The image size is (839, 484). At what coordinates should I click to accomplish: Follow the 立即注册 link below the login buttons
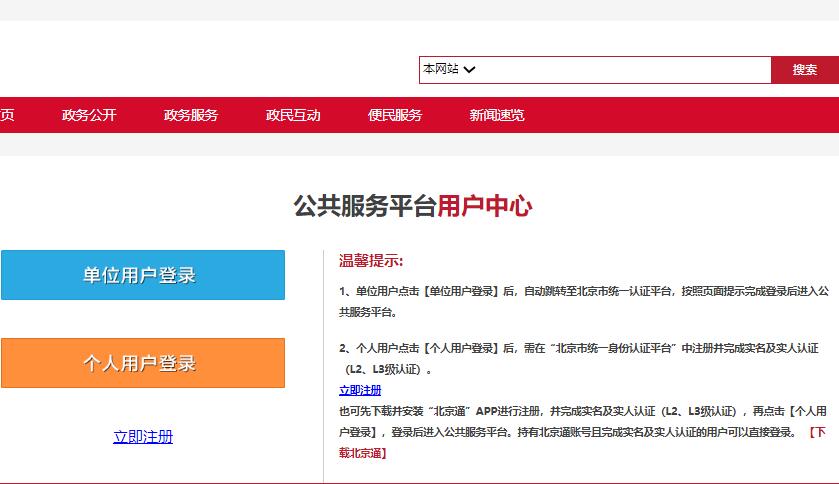[x=143, y=437]
